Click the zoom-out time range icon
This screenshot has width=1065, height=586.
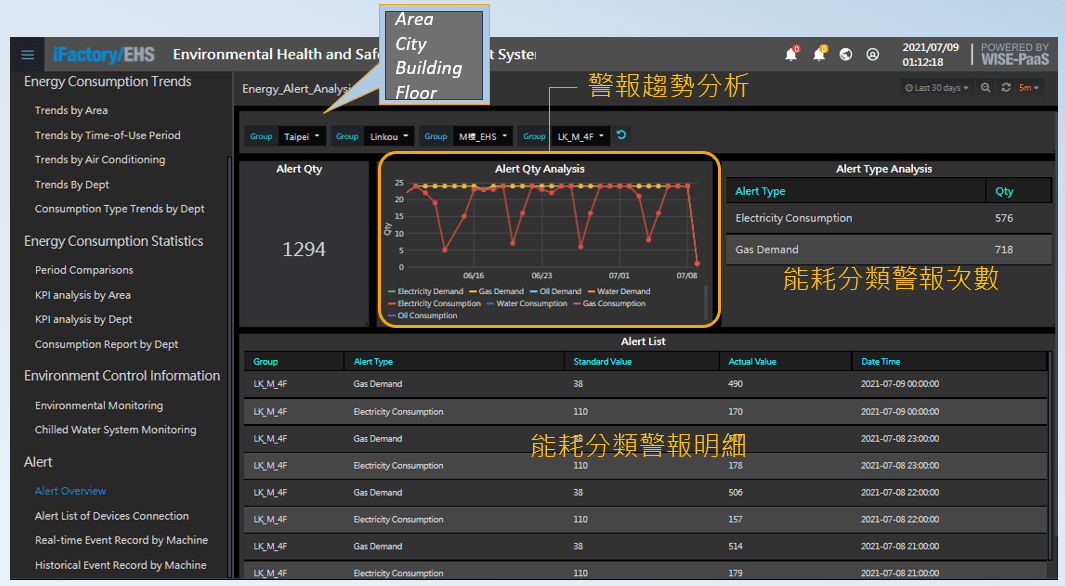pos(986,88)
